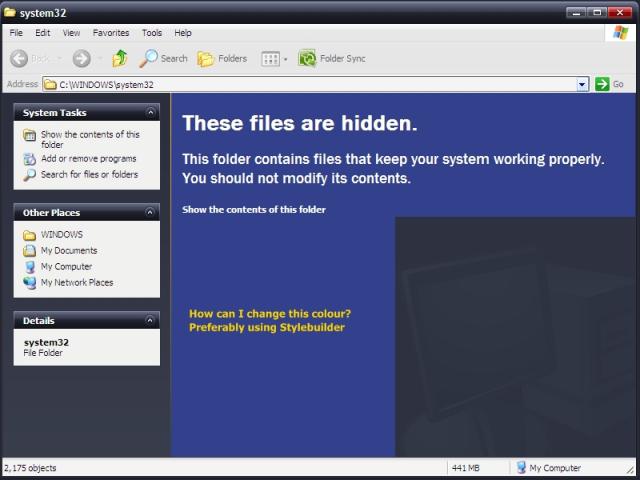Open the Edit menu
640x480 pixels.
pos(42,33)
